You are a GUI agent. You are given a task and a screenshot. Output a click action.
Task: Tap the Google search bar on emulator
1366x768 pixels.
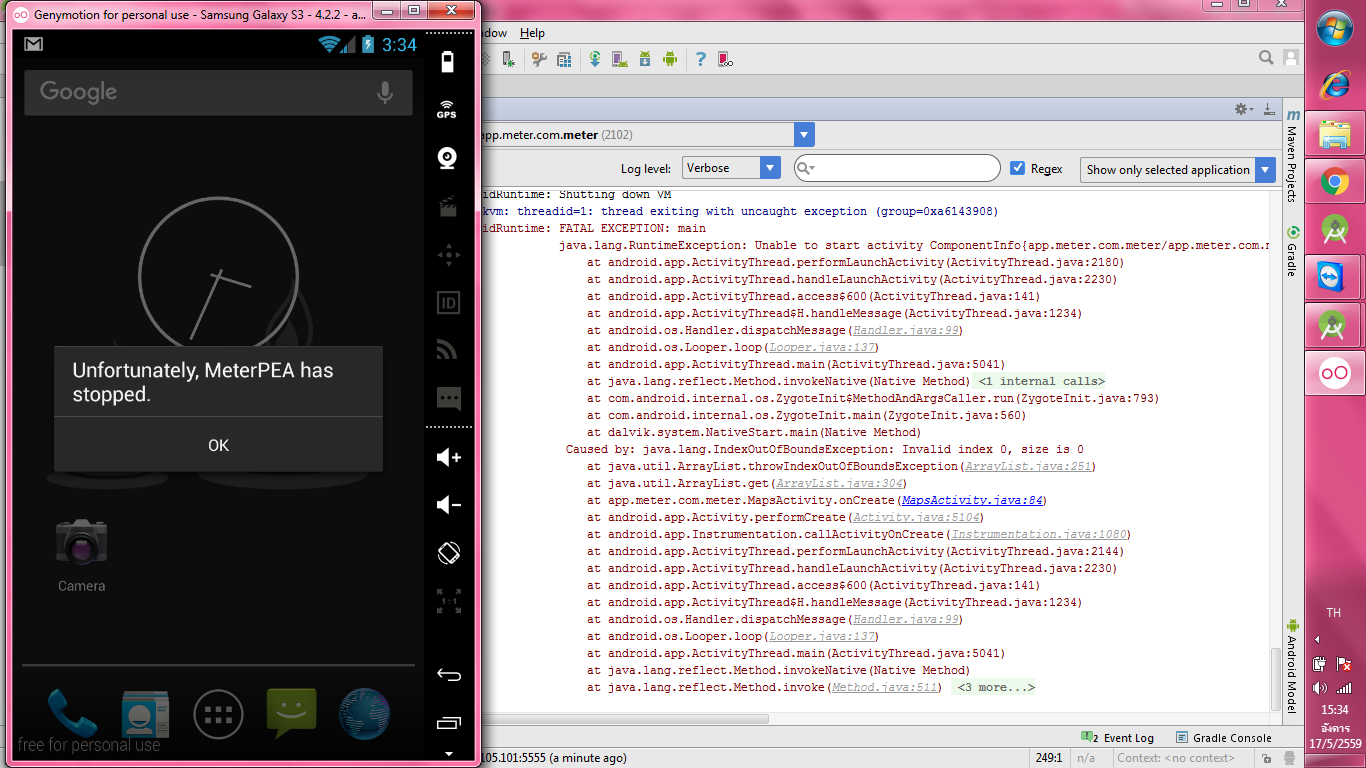coord(218,92)
